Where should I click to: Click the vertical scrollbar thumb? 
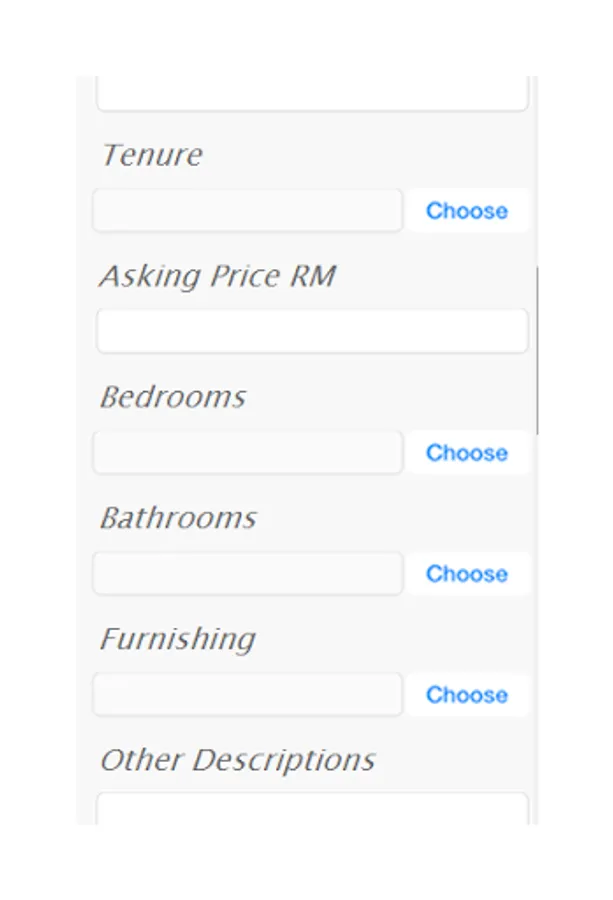[x=538, y=350]
